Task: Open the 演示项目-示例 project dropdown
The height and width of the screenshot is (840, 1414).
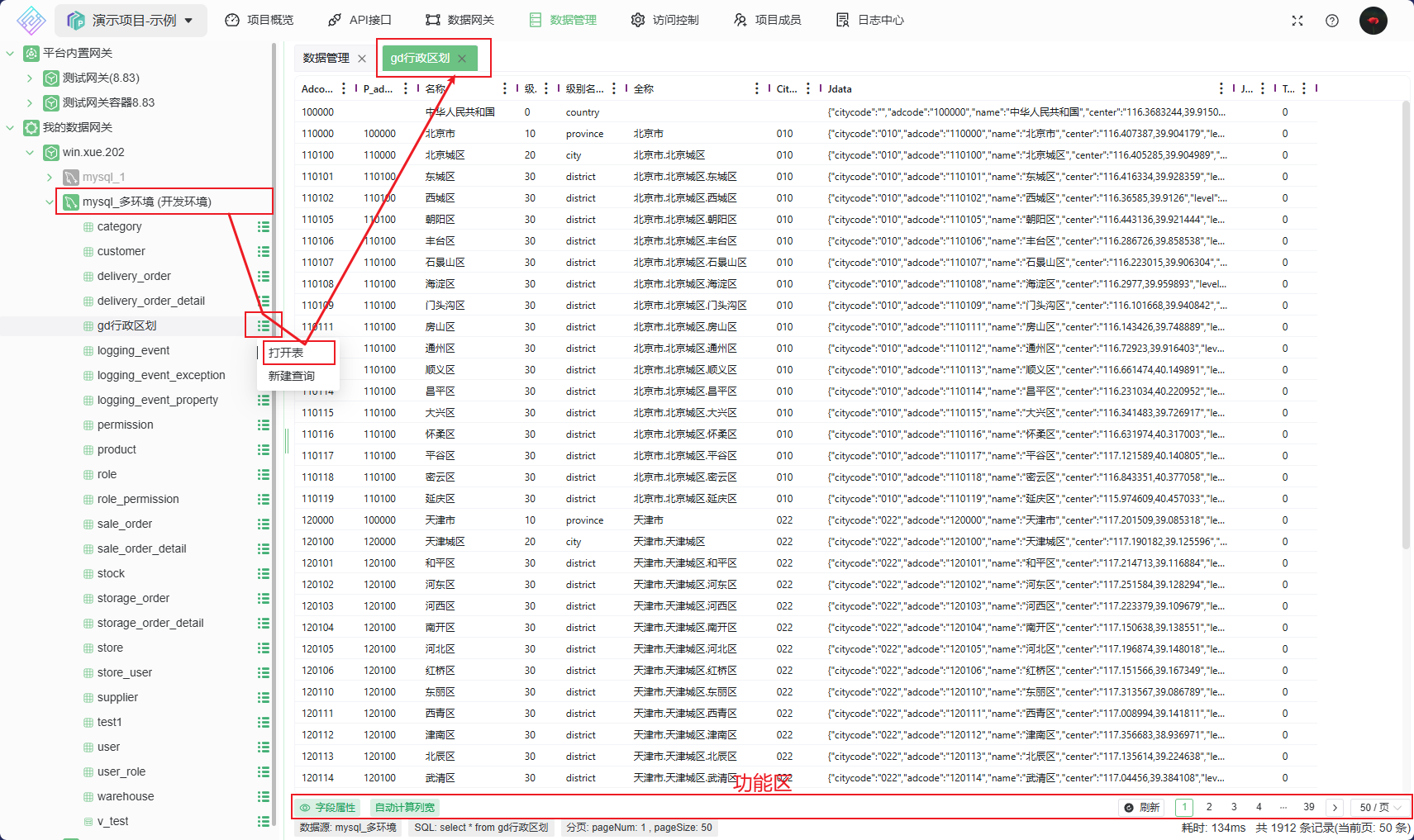Action: pos(131,21)
